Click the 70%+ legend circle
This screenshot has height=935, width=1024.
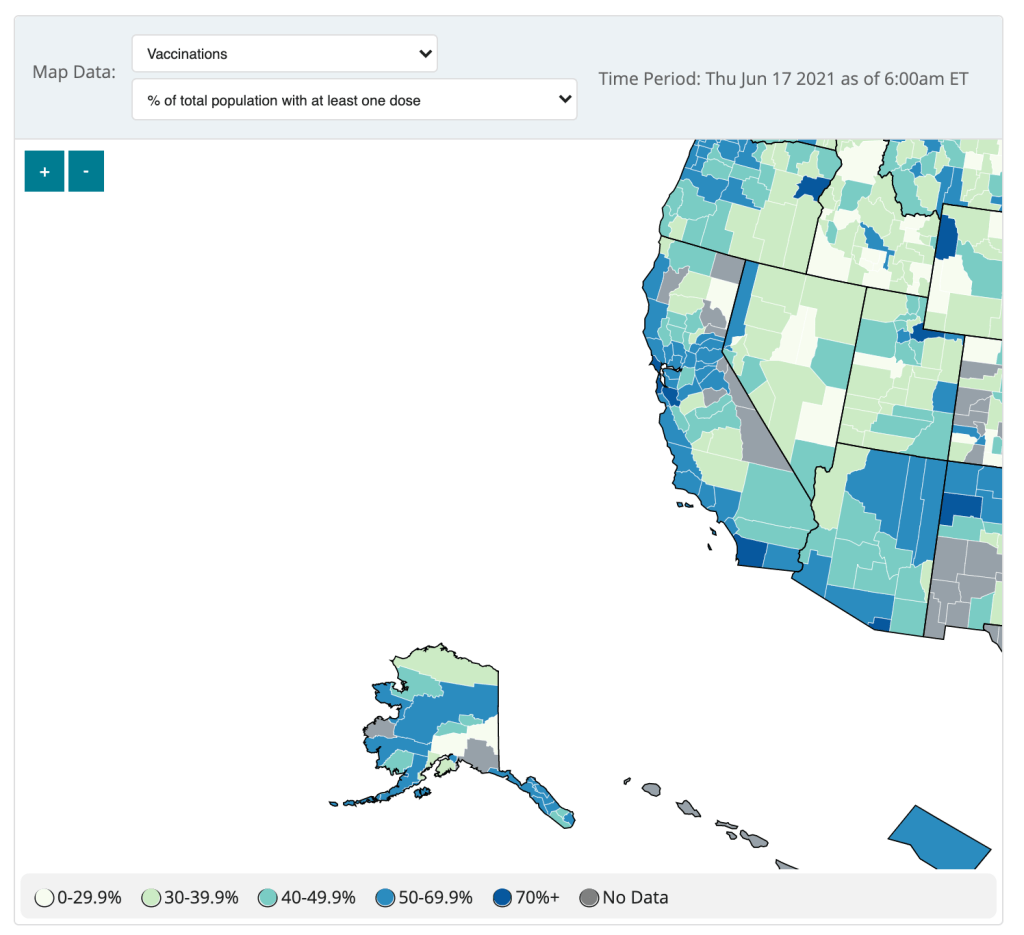click(x=503, y=898)
